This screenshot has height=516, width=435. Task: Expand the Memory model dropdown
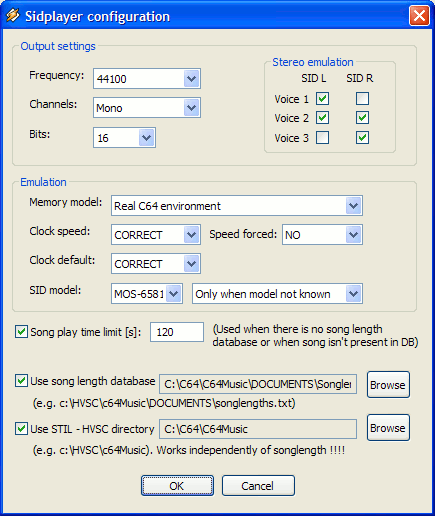(237, 206)
